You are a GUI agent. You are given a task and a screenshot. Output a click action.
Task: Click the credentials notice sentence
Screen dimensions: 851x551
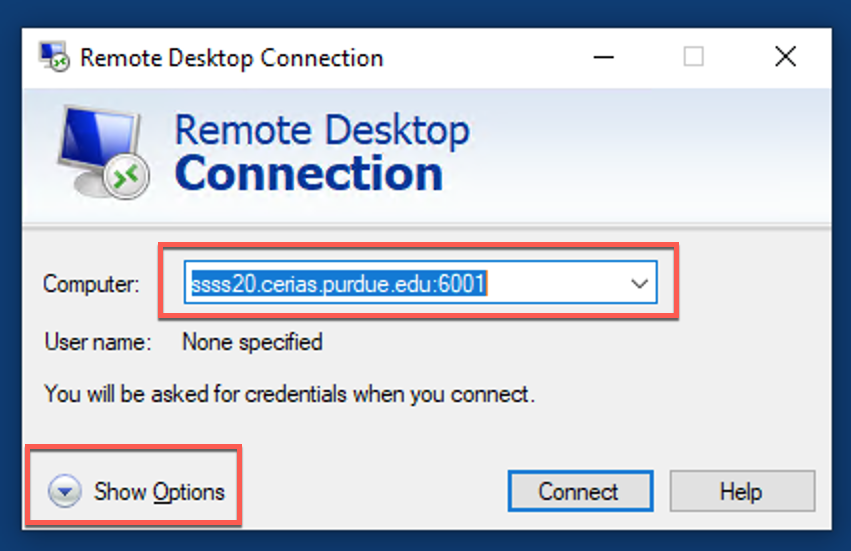[x=289, y=394]
